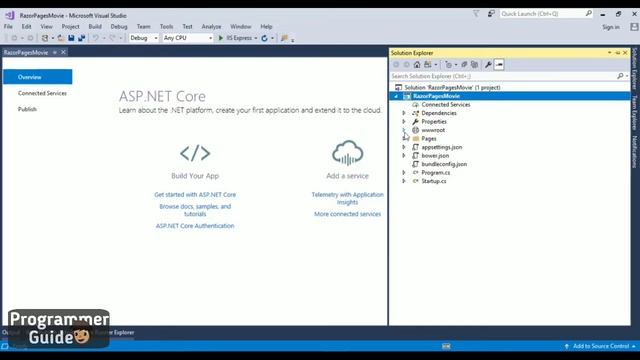The image size is (640, 360).
Task: Click the Build Your App code brackets icon
Action: (195, 153)
